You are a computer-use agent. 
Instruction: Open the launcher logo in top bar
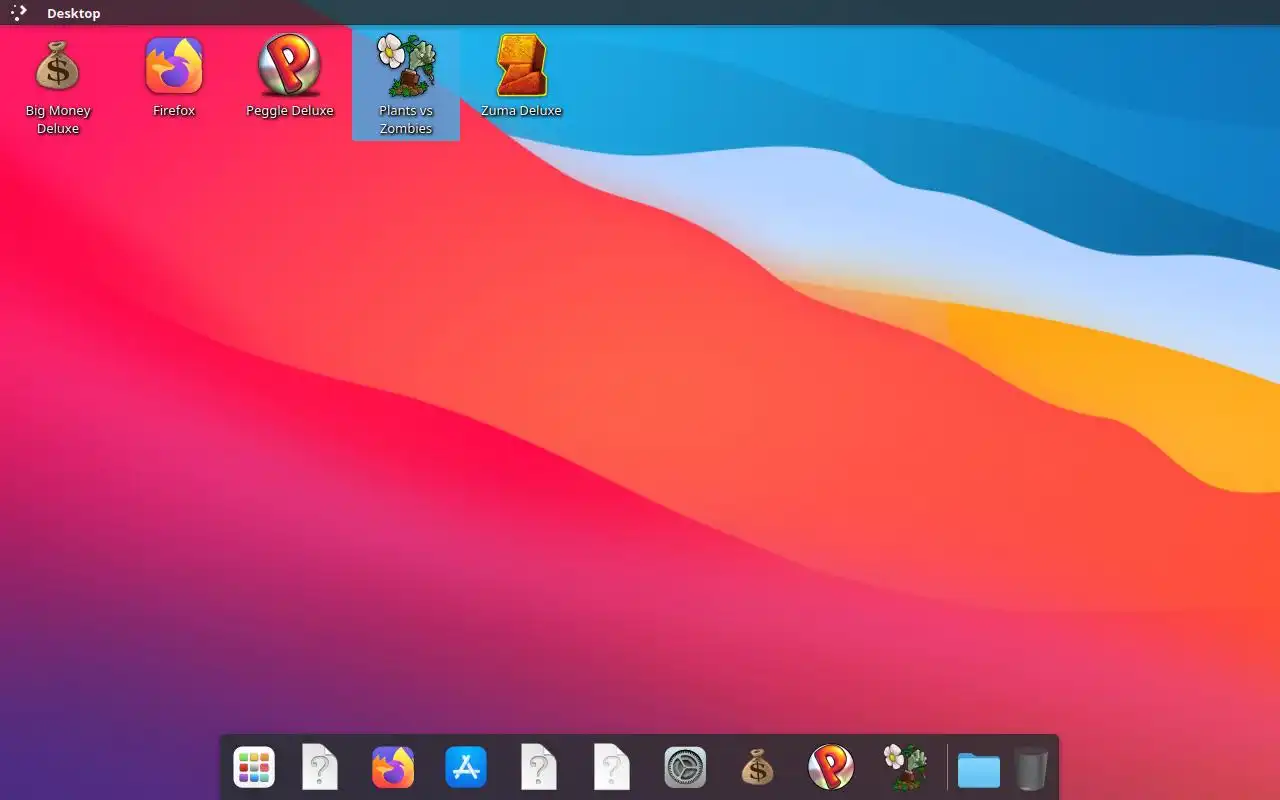pos(18,13)
